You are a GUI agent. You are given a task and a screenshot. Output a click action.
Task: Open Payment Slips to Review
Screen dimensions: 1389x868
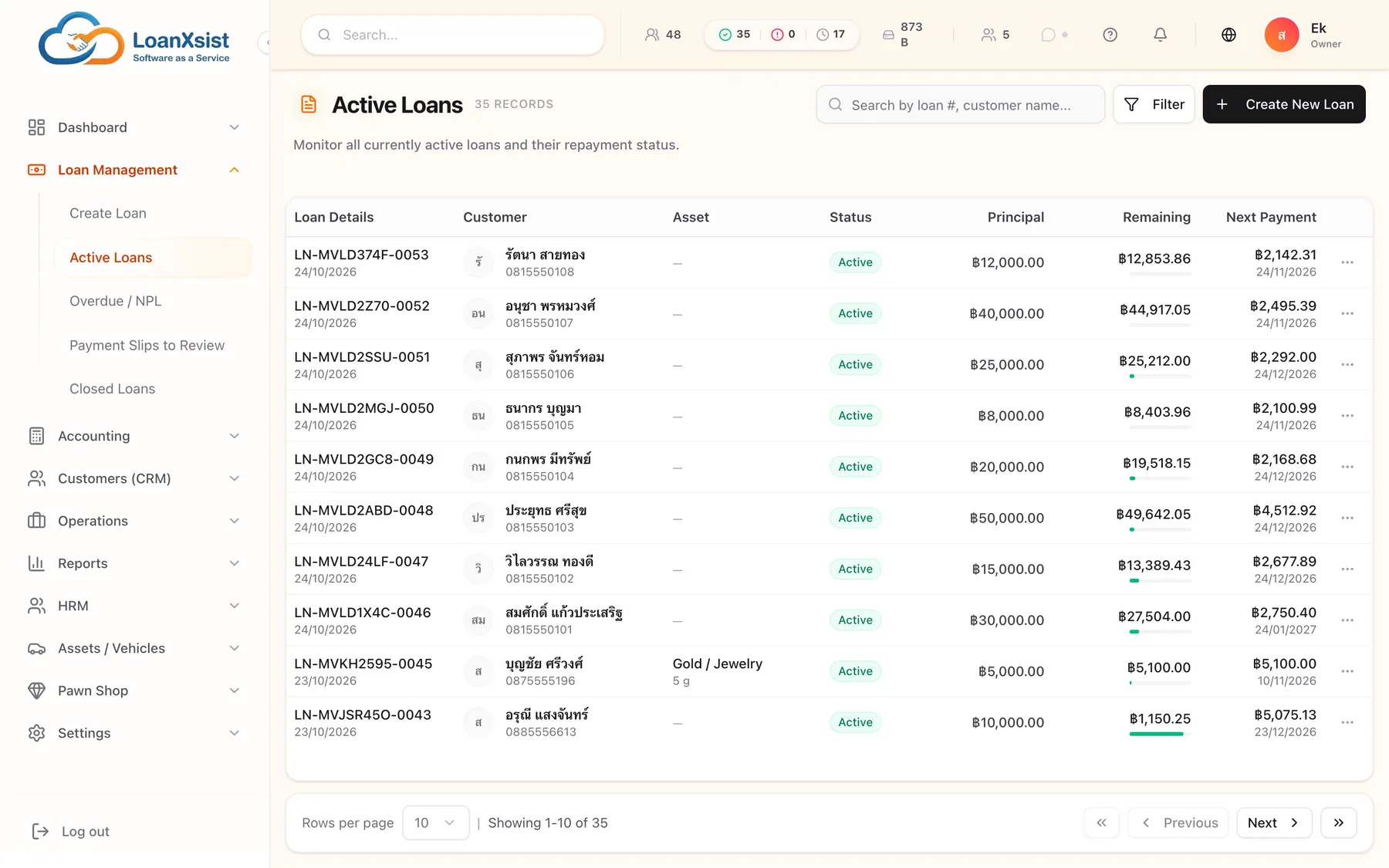tap(147, 346)
